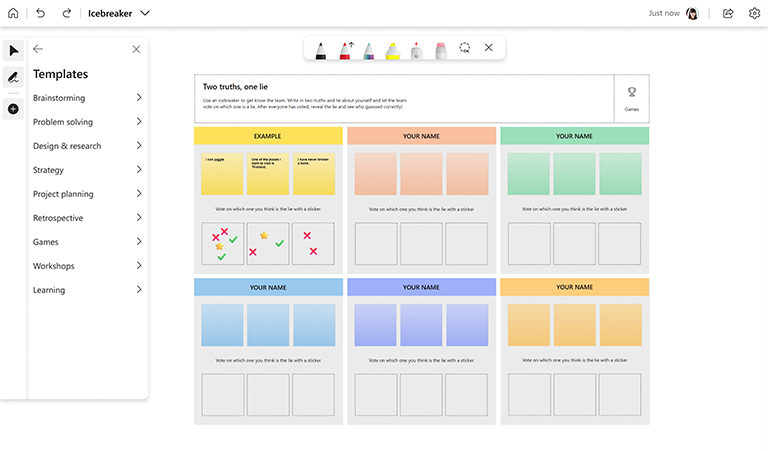
Task: Open the Icebreaker board name dropdown
Action: point(145,13)
